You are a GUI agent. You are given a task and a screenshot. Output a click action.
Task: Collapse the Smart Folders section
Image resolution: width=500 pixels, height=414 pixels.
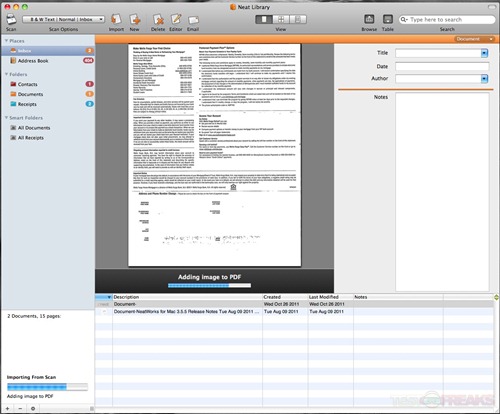click(6, 118)
